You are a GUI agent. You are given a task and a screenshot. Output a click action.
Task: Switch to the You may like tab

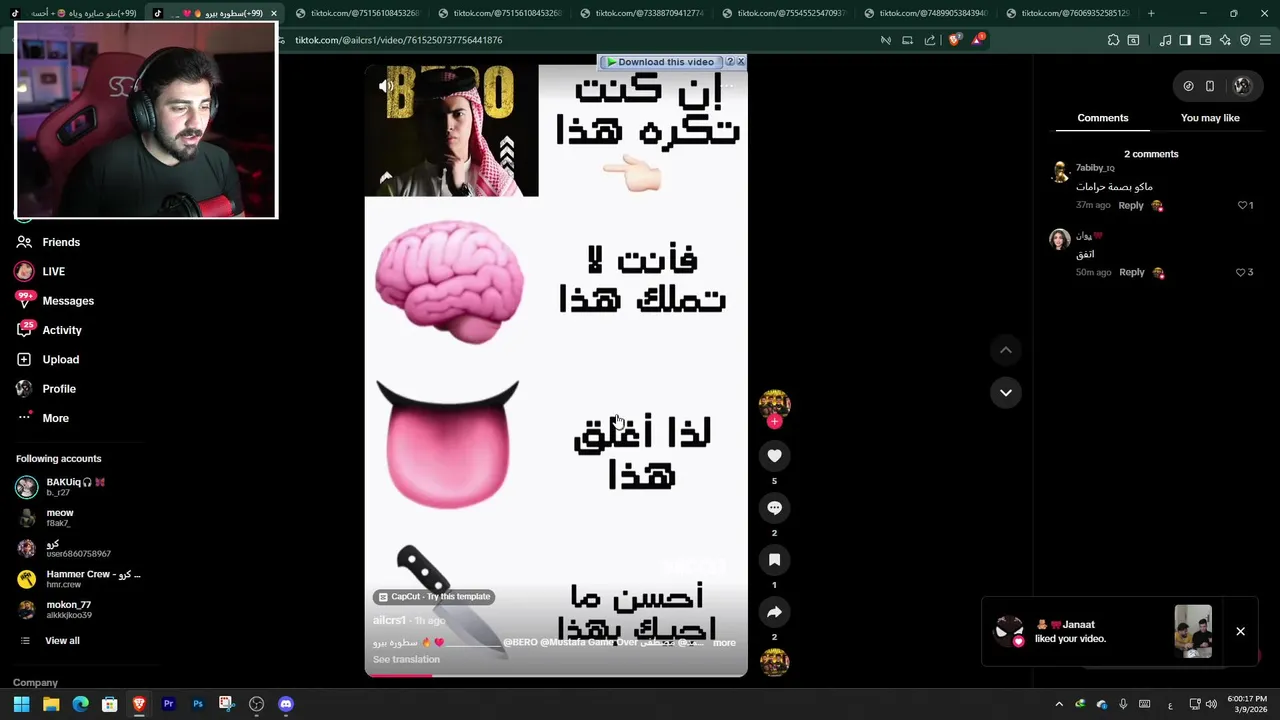(1210, 118)
